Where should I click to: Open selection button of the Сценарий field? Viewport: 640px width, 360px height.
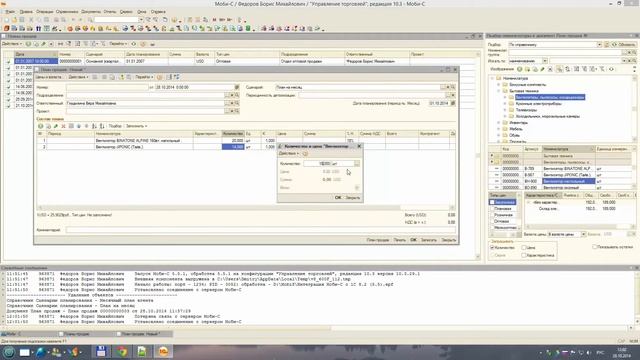pos(443,87)
